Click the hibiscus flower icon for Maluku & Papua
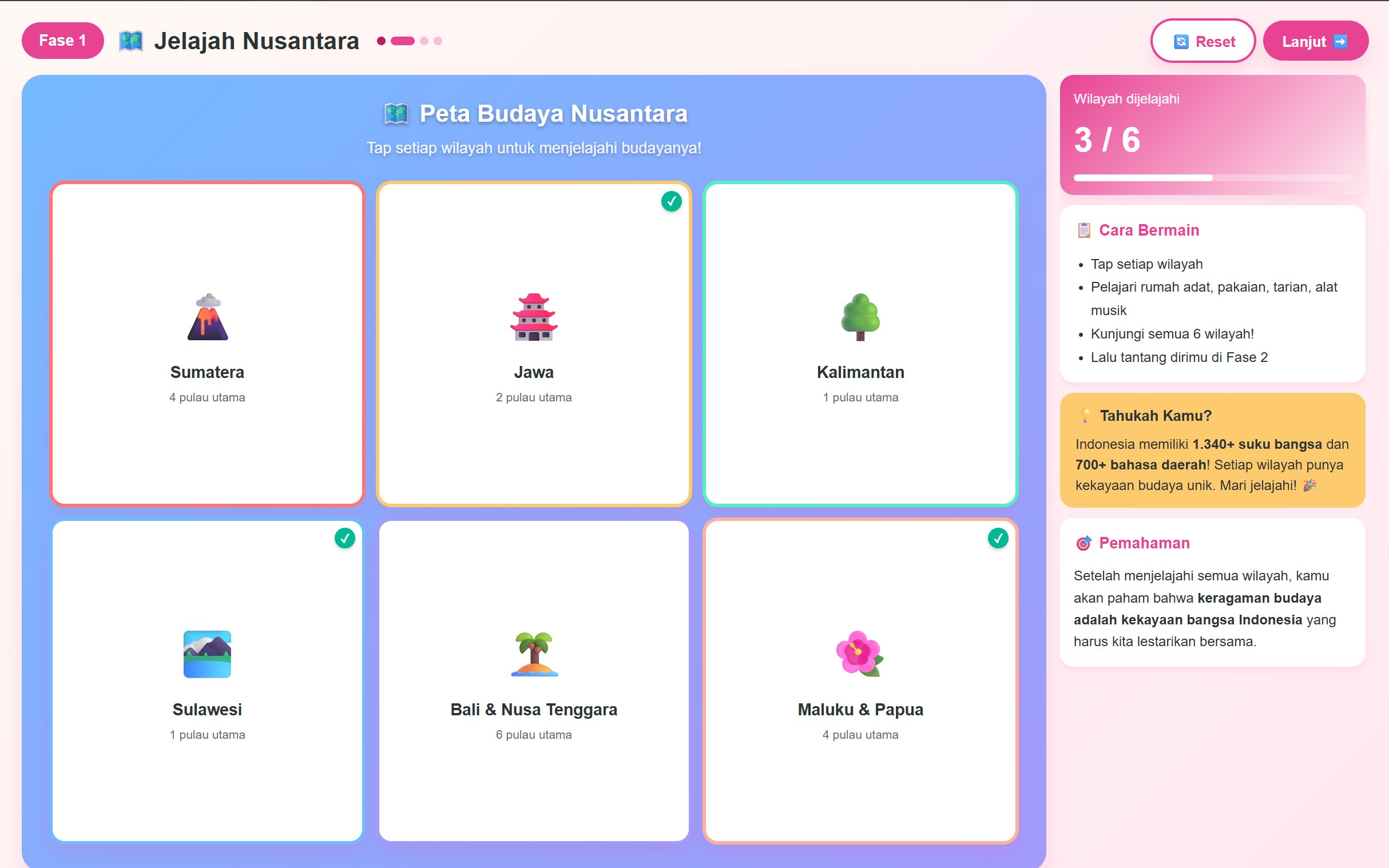This screenshot has width=1389, height=868. tap(860, 654)
